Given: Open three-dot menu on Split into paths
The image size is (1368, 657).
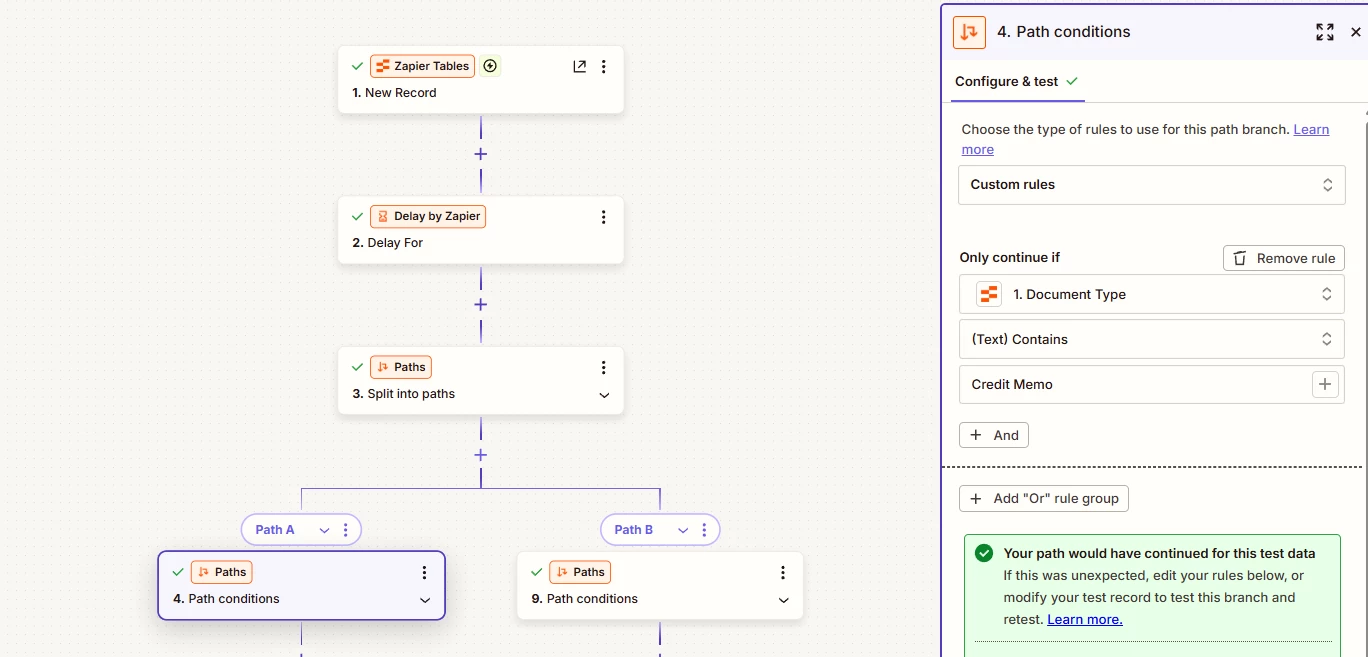Looking at the screenshot, I should 604,368.
